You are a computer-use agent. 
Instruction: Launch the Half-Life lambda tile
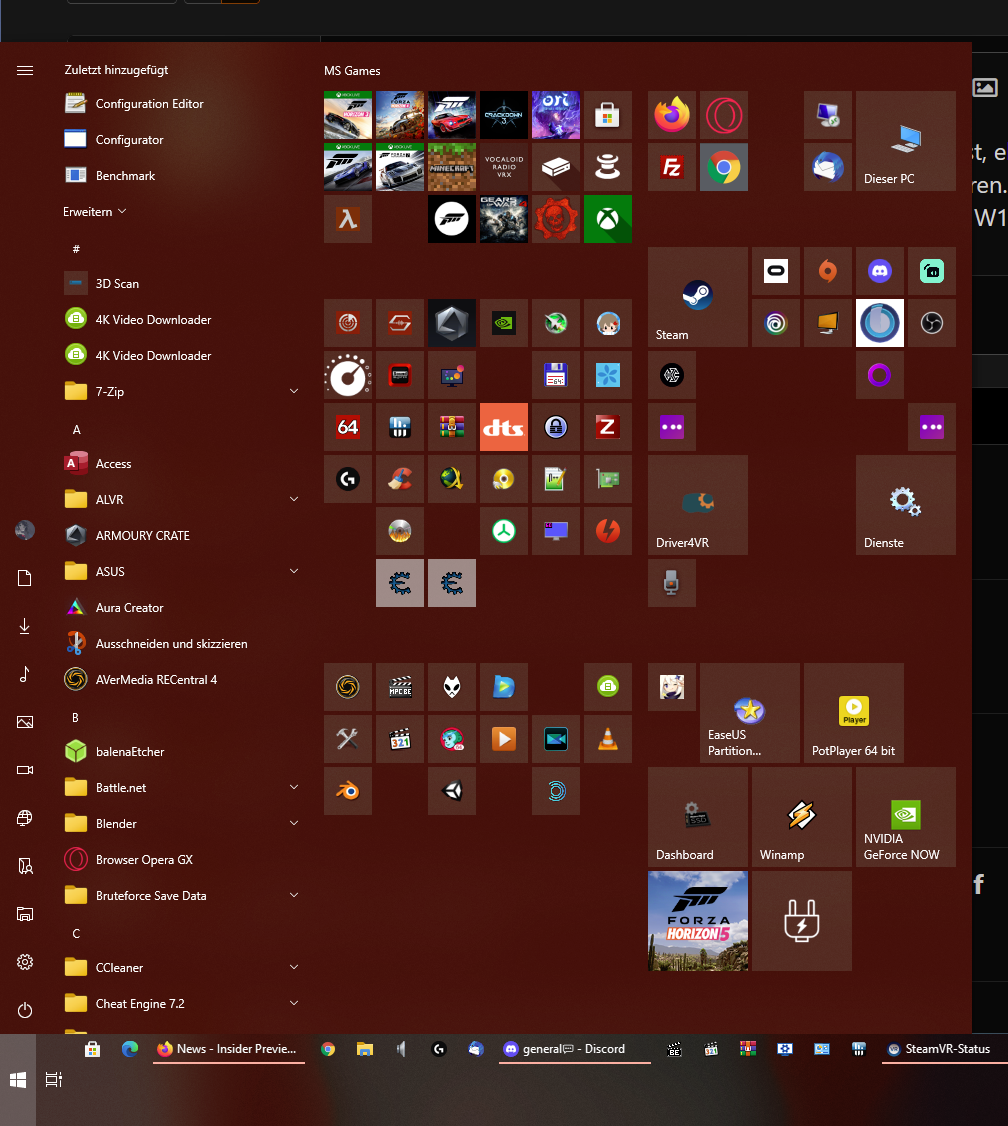coord(347,219)
